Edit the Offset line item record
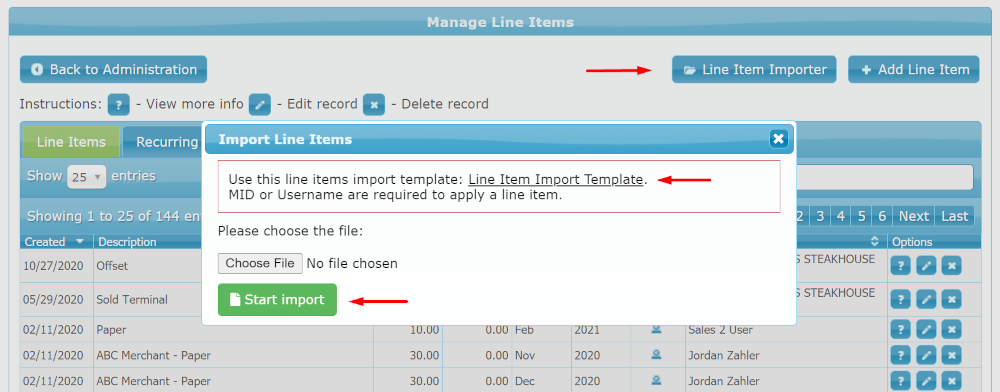1000x392 pixels. (x=925, y=266)
